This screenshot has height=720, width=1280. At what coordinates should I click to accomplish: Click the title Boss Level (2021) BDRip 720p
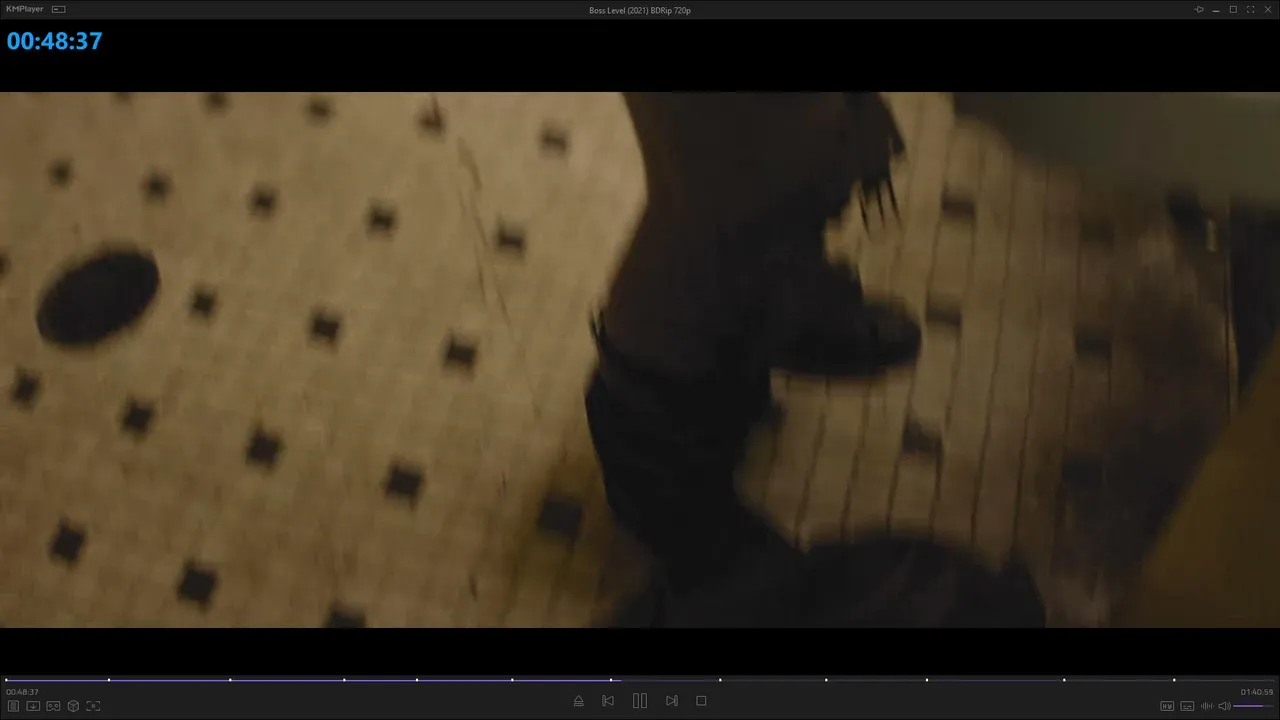click(640, 10)
